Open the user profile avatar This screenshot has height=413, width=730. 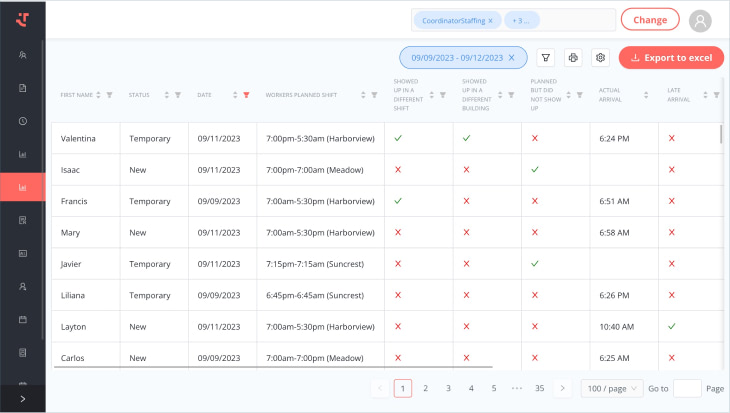pyautogui.click(x=702, y=20)
